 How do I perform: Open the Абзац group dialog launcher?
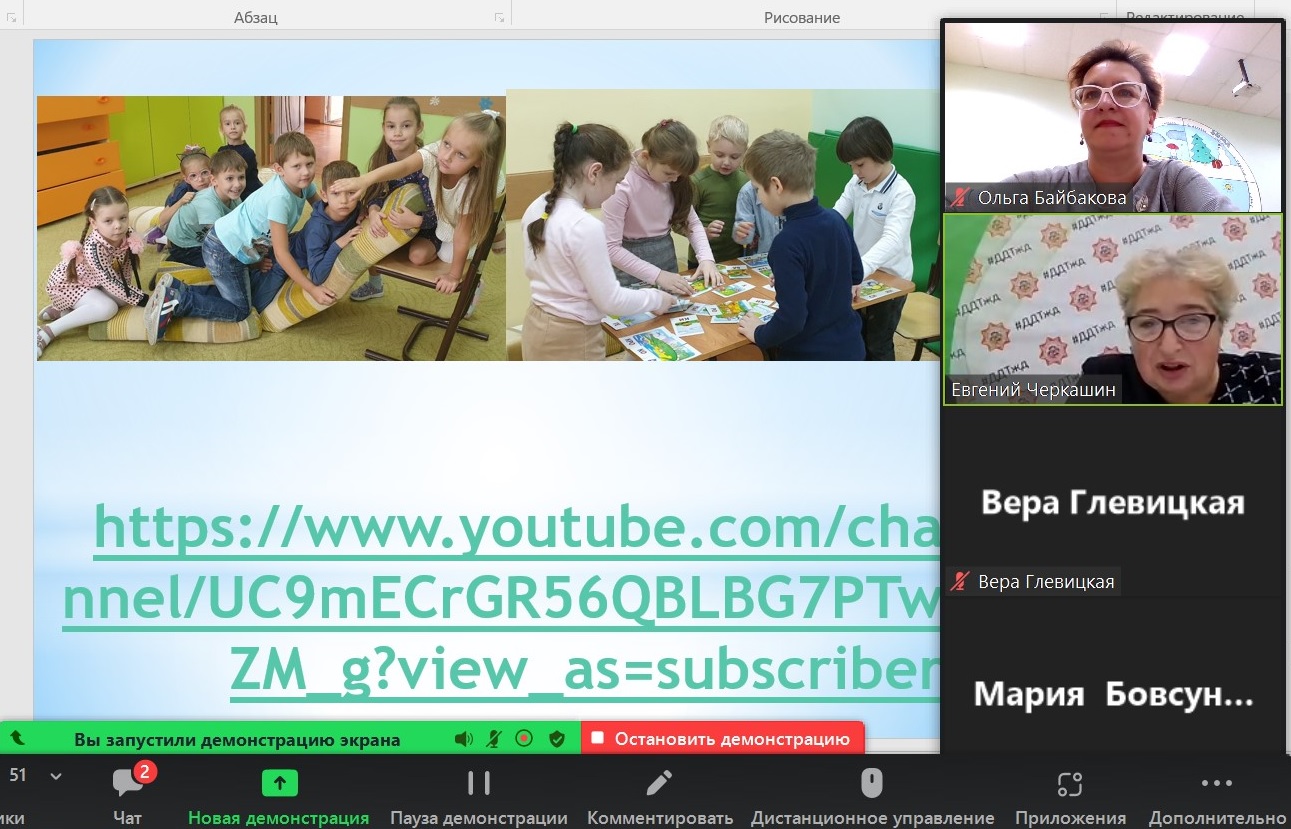499,17
